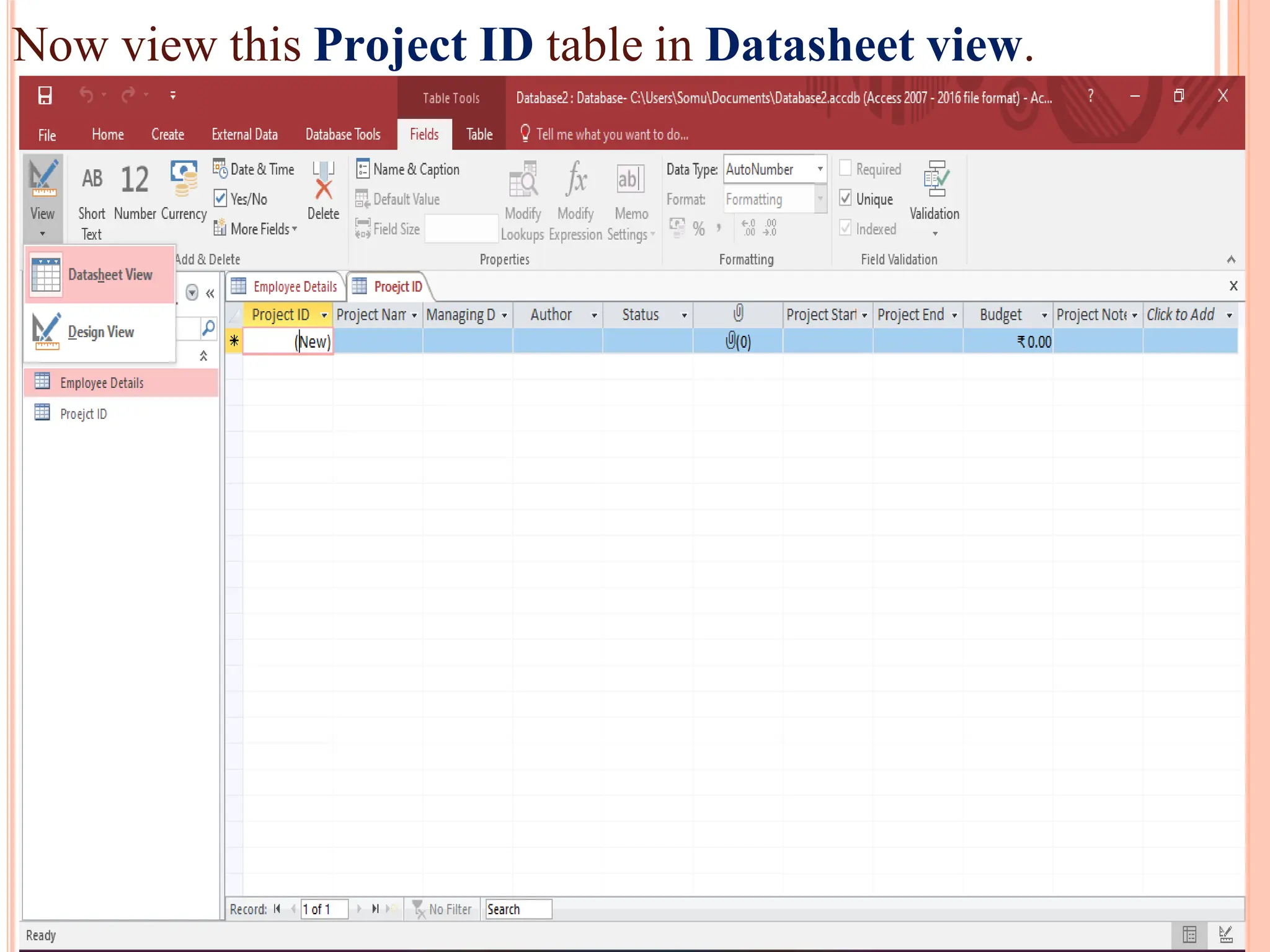Viewport: 1270px width, 952px height.
Task: Open the navigation pane category menu
Action: tap(192, 293)
